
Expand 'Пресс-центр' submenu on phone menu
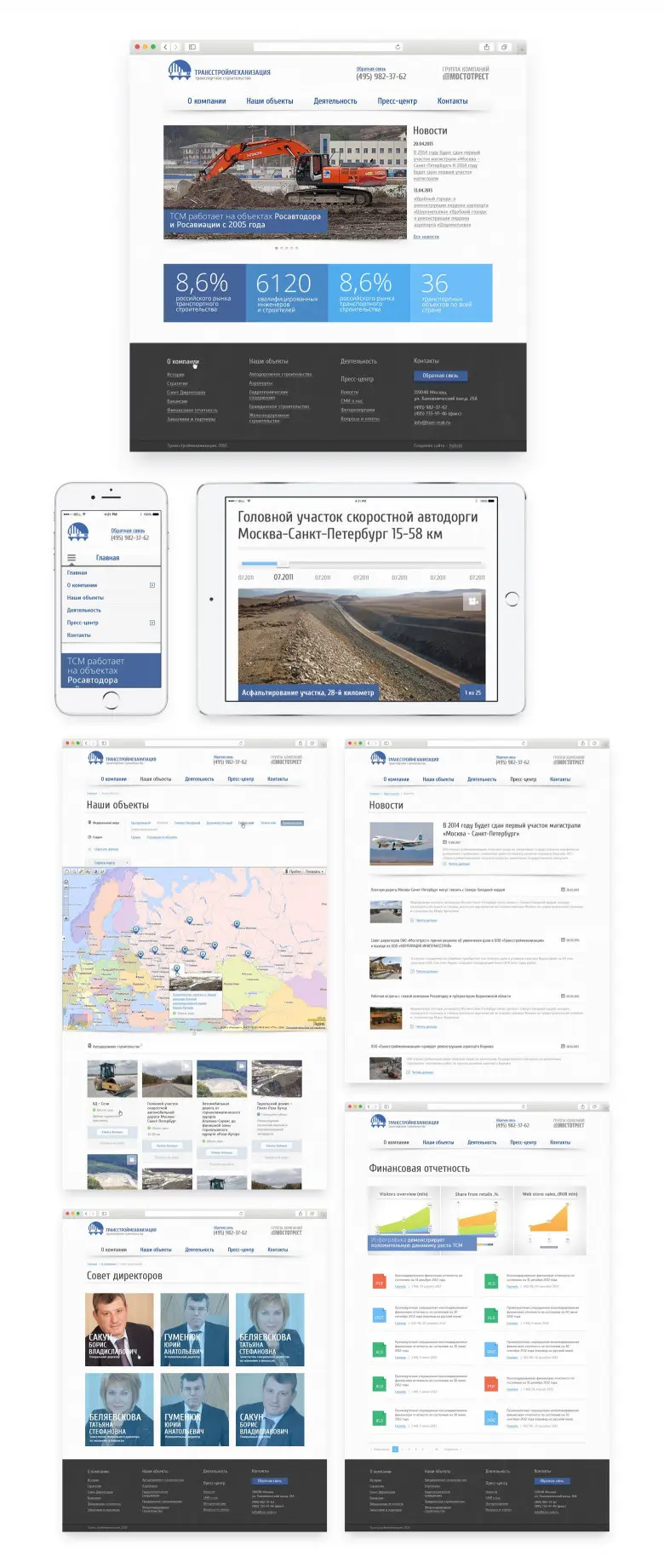pyautogui.click(x=152, y=623)
